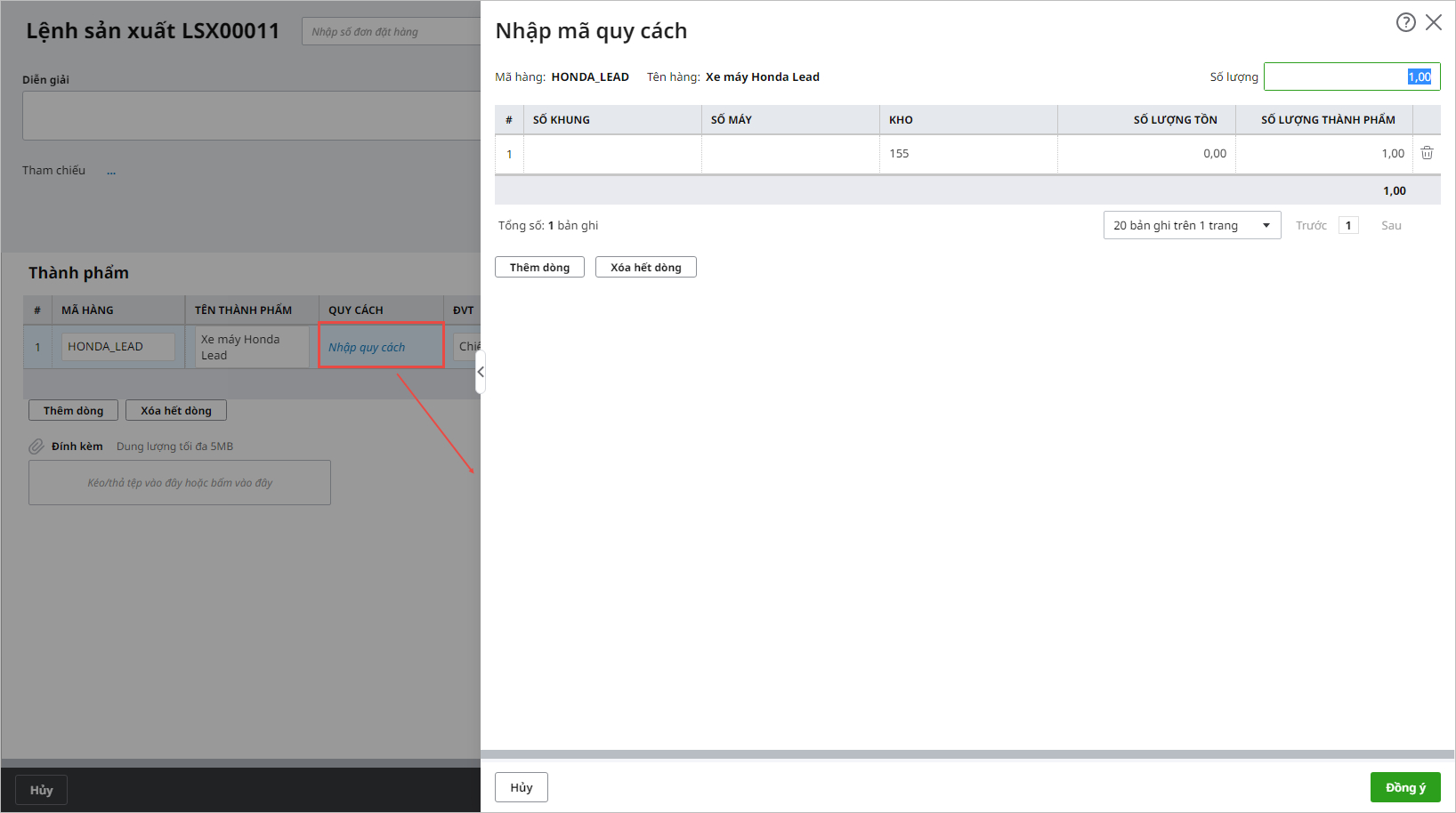Click the paperclip Đính kèm icon
Screen dimensions: 1456x813
tap(36, 447)
